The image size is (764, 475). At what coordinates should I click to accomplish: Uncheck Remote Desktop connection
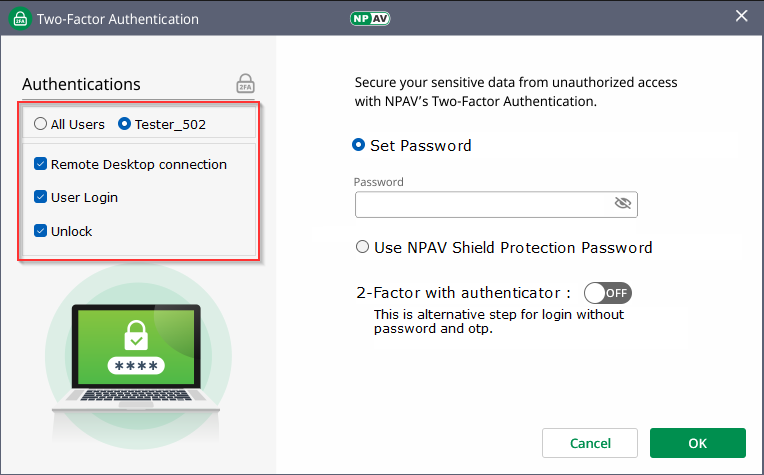[x=41, y=164]
